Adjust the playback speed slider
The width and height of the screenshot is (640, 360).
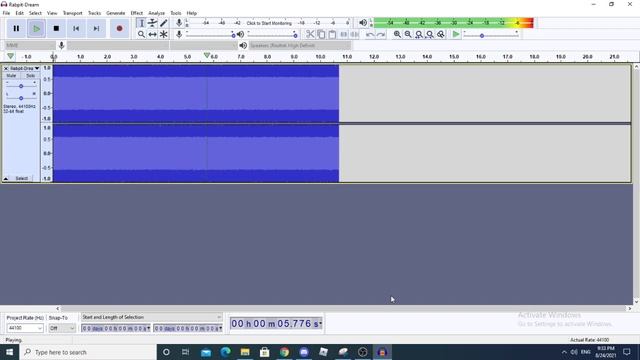click(491, 36)
